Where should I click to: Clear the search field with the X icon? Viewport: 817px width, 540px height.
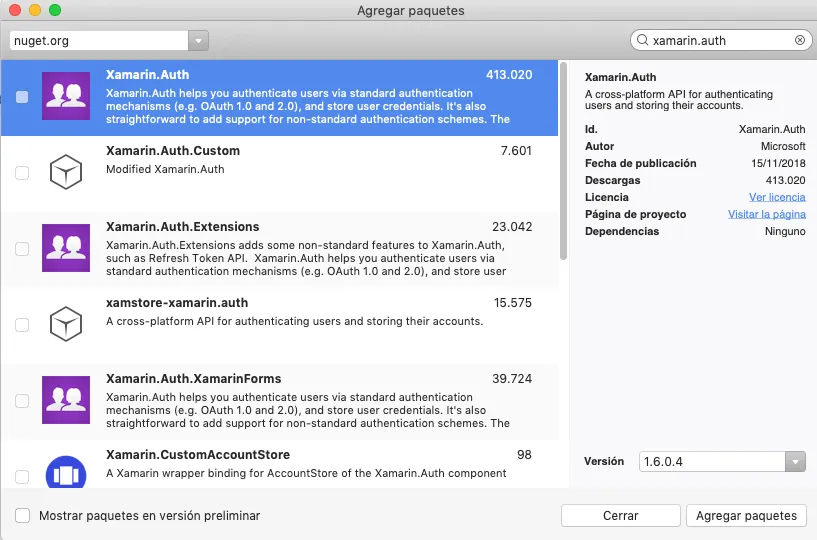[799, 41]
